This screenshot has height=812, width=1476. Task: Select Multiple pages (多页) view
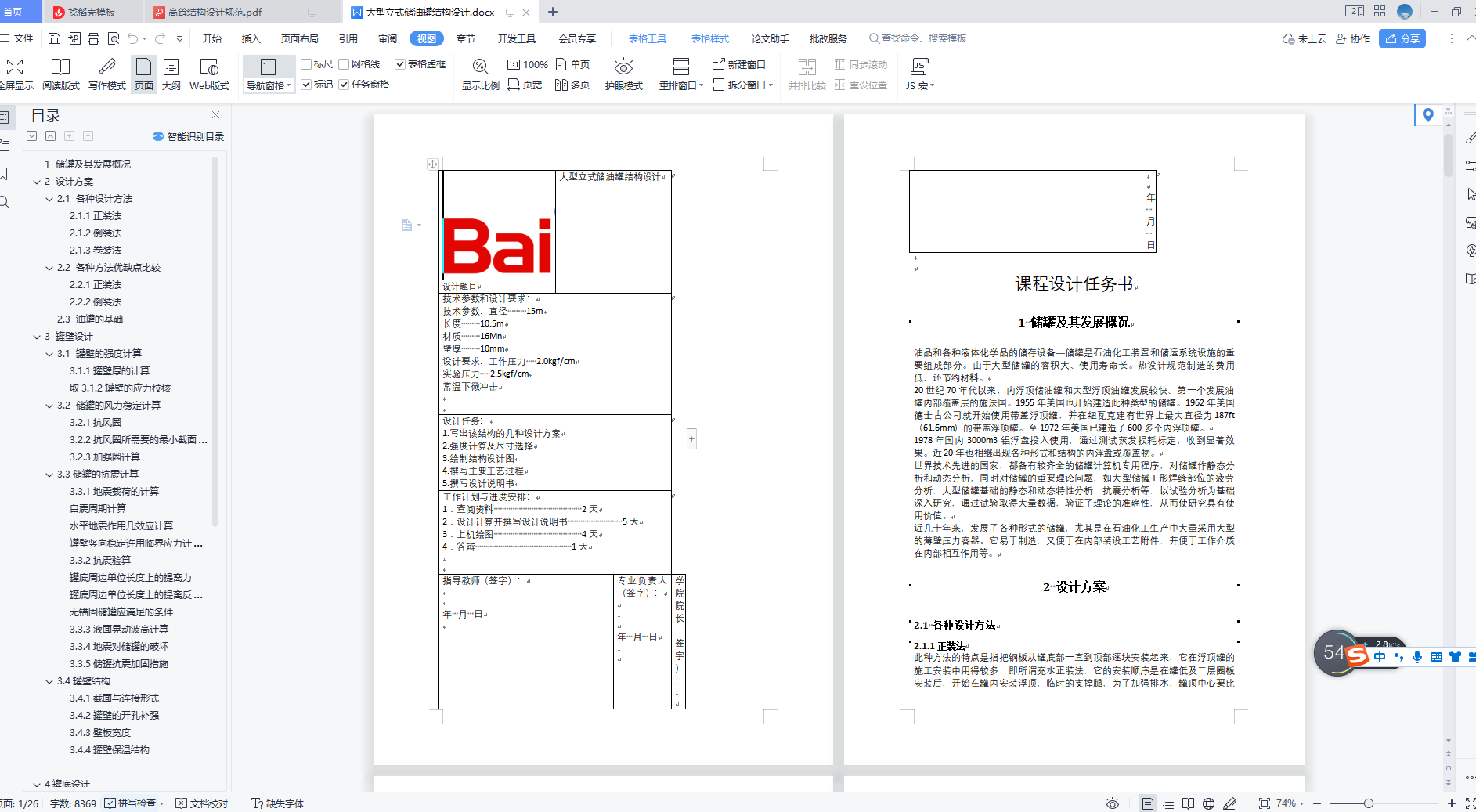pyautogui.click(x=572, y=85)
